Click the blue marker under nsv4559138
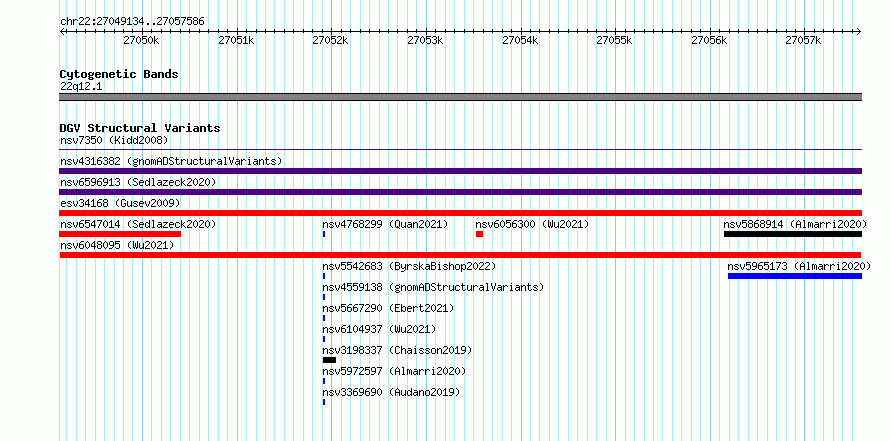Viewport: 890px width, 441px height. coord(324,297)
